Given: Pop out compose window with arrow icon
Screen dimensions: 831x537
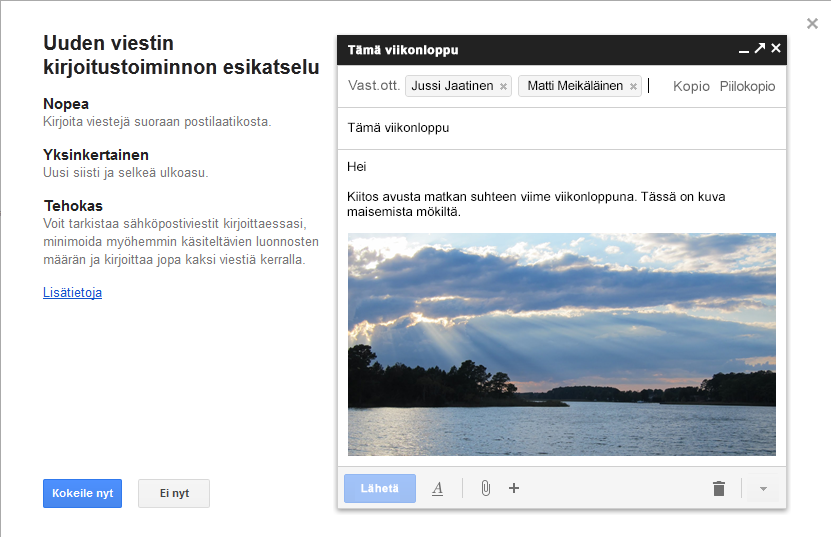Looking at the screenshot, I should click(760, 48).
